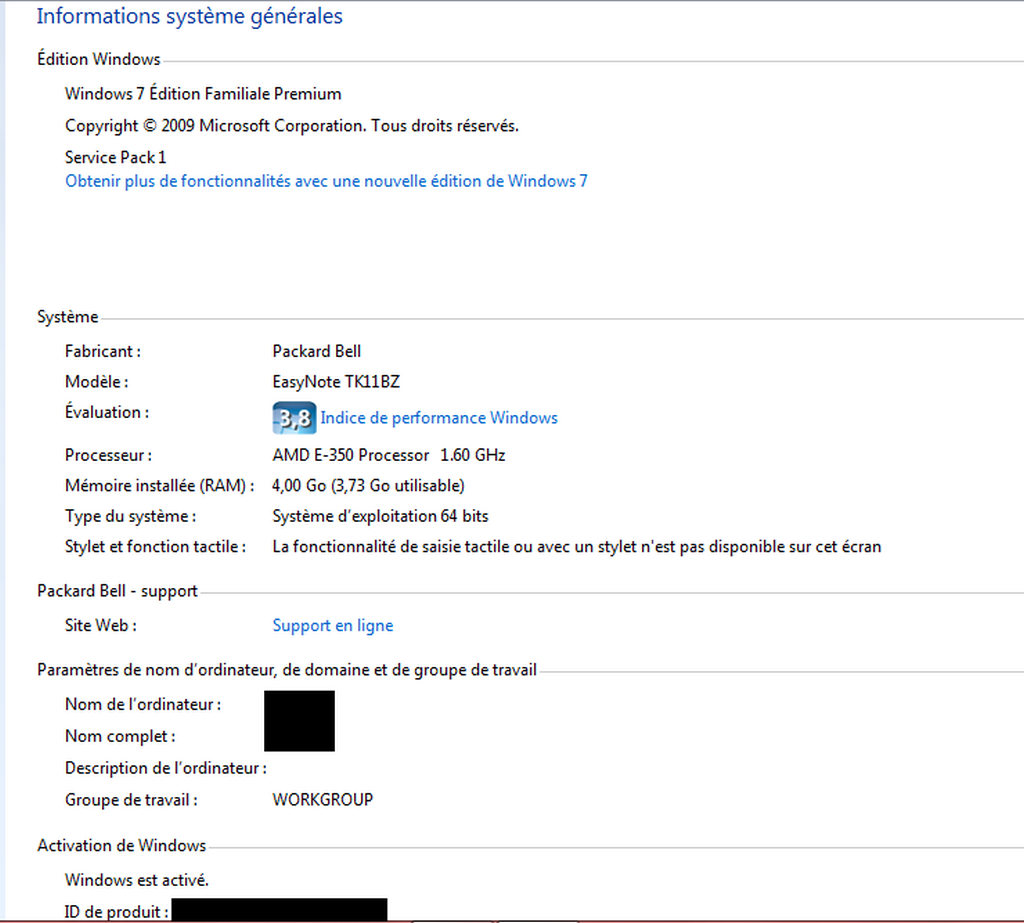
Task: Click the Site Web label
Action: [x=101, y=626]
